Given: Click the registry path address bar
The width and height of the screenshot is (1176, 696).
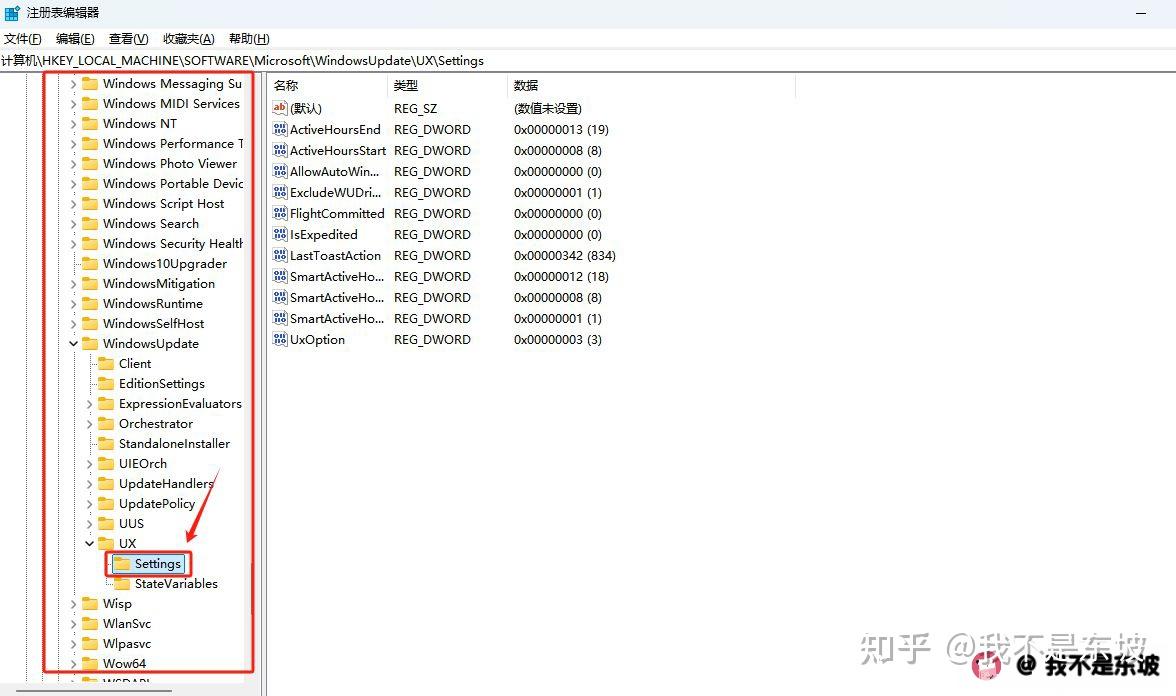Looking at the screenshot, I should [x=588, y=61].
